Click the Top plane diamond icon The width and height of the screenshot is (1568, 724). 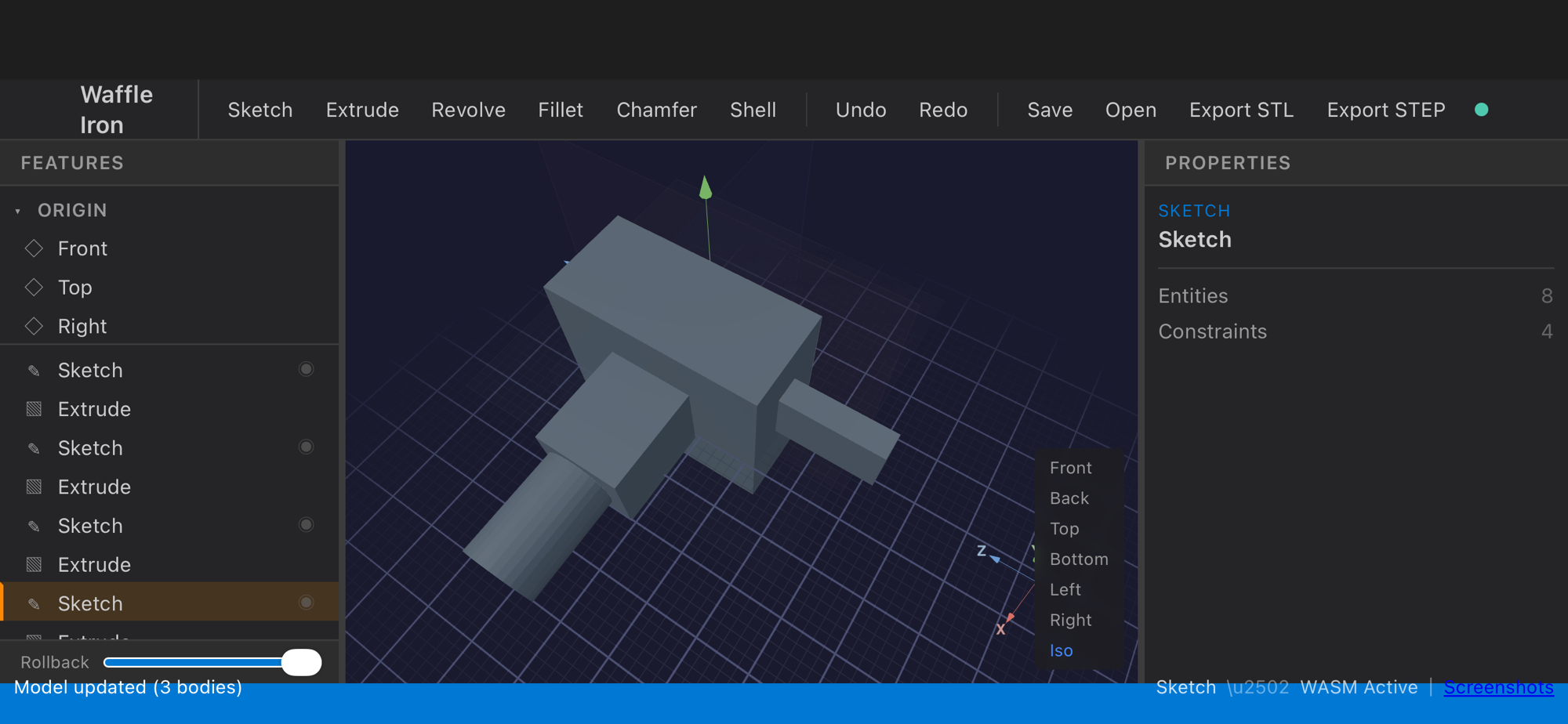click(x=34, y=288)
